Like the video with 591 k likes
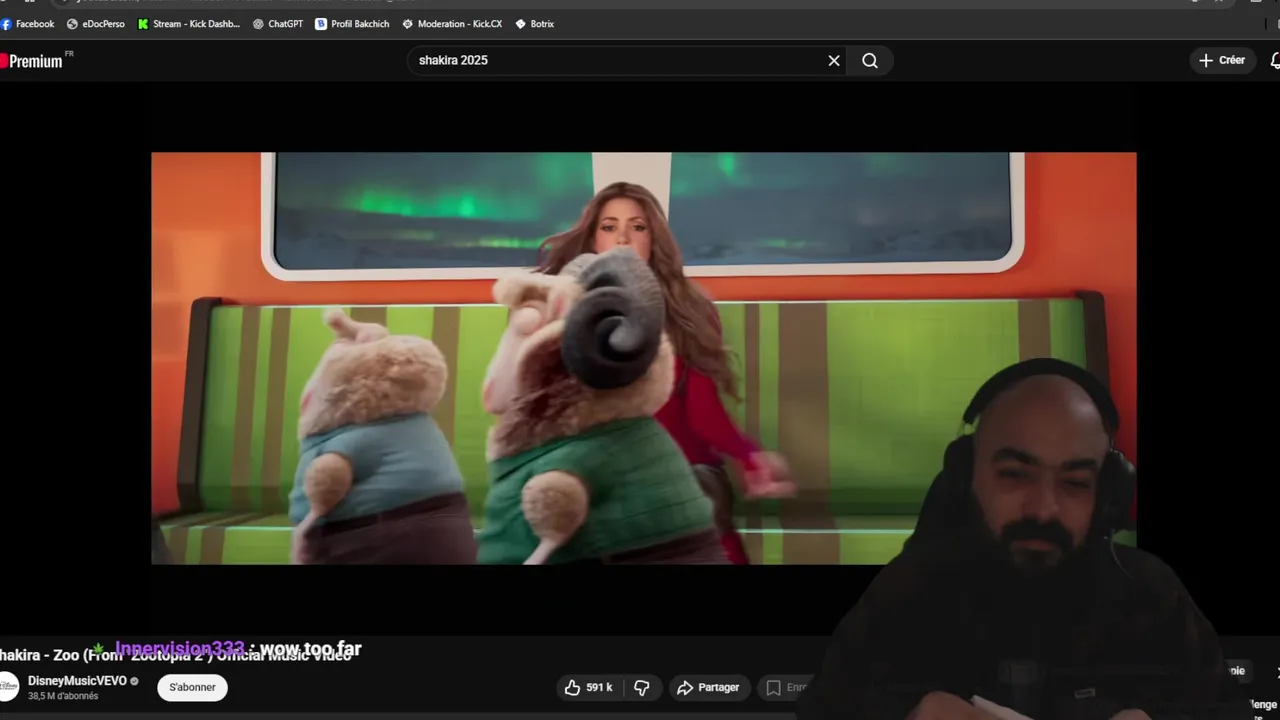Image resolution: width=1280 pixels, height=720 pixels. pos(588,687)
